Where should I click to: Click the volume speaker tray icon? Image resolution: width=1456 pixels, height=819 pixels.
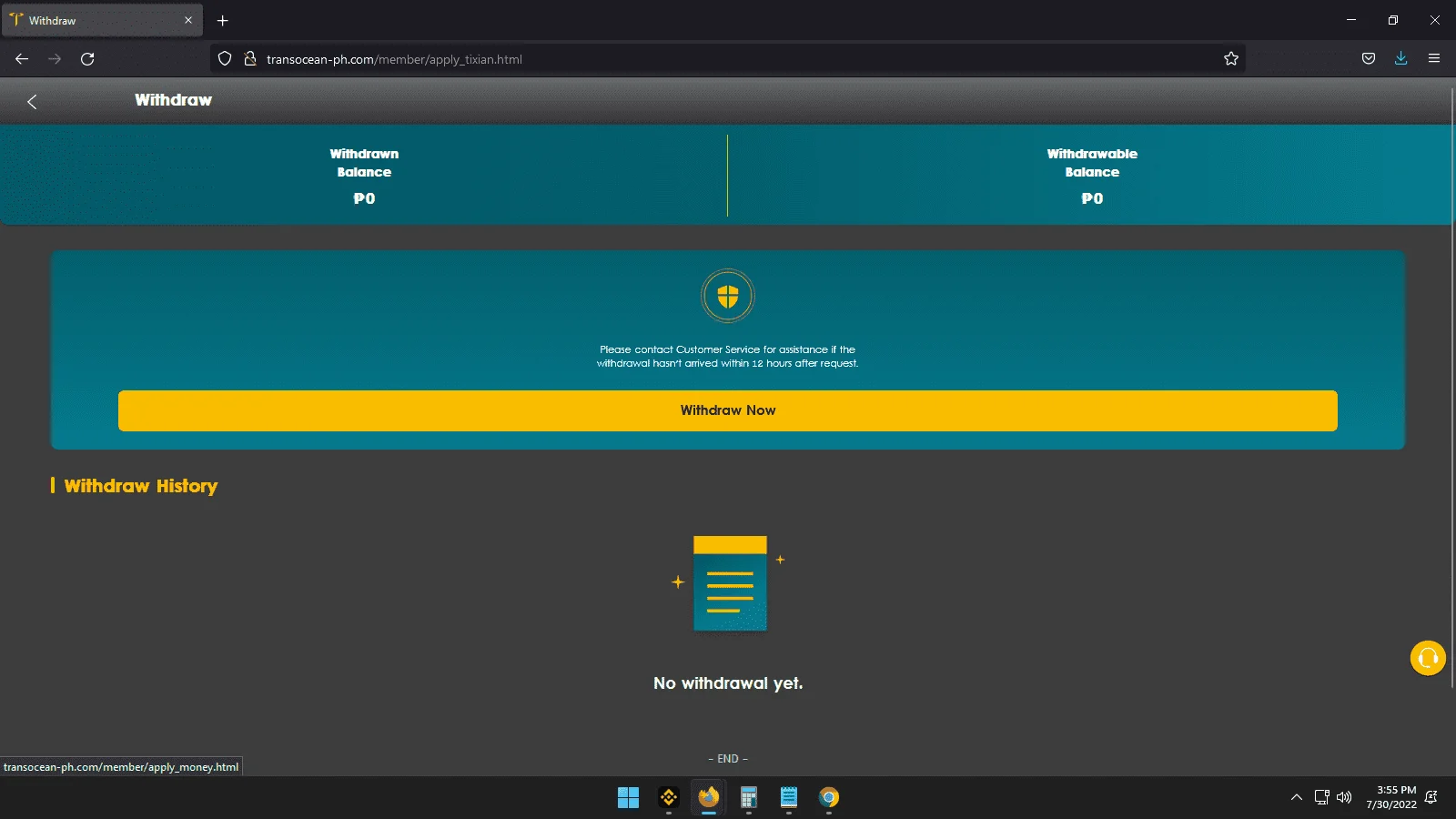pyautogui.click(x=1344, y=798)
